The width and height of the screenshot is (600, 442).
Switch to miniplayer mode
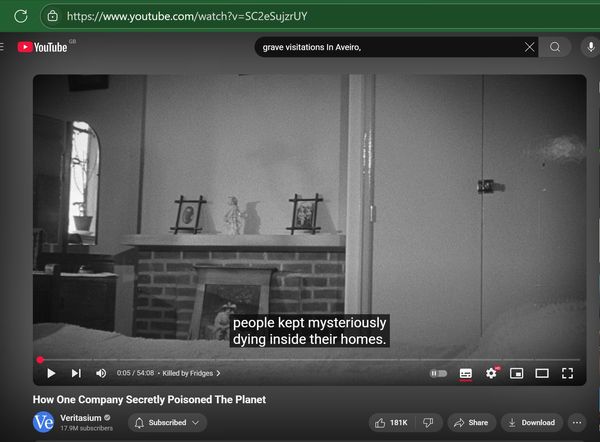coord(517,373)
